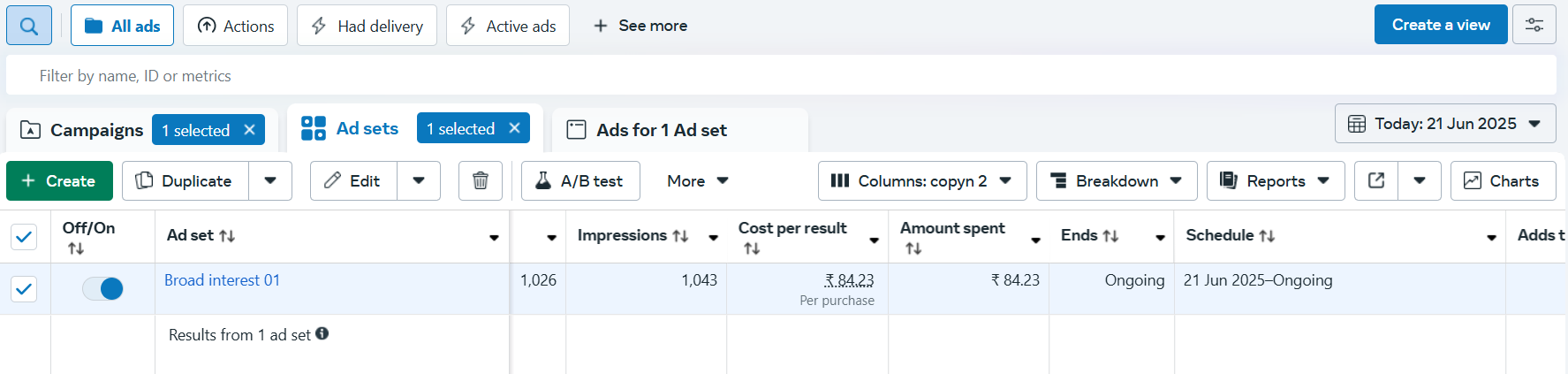This screenshot has height=374, width=1568.
Task: Click the export share icon button
Action: click(x=1376, y=180)
